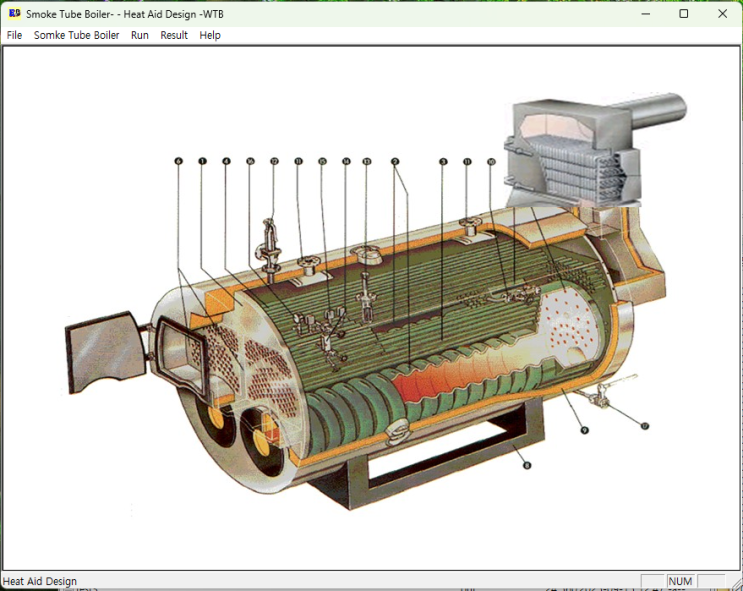The height and width of the screenshot is (591, 743).
Task: Minimize the Smoke Tube Boiler window
Action: (x=645, y=14)
